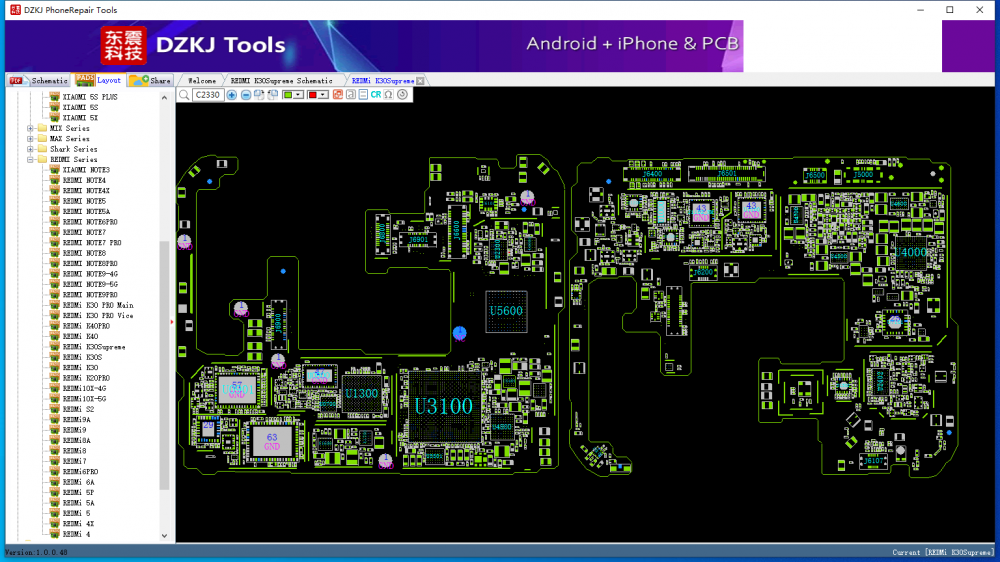
Task: Click the circular rotate icon
Action: pyautogui.click(x=402, y=95)
